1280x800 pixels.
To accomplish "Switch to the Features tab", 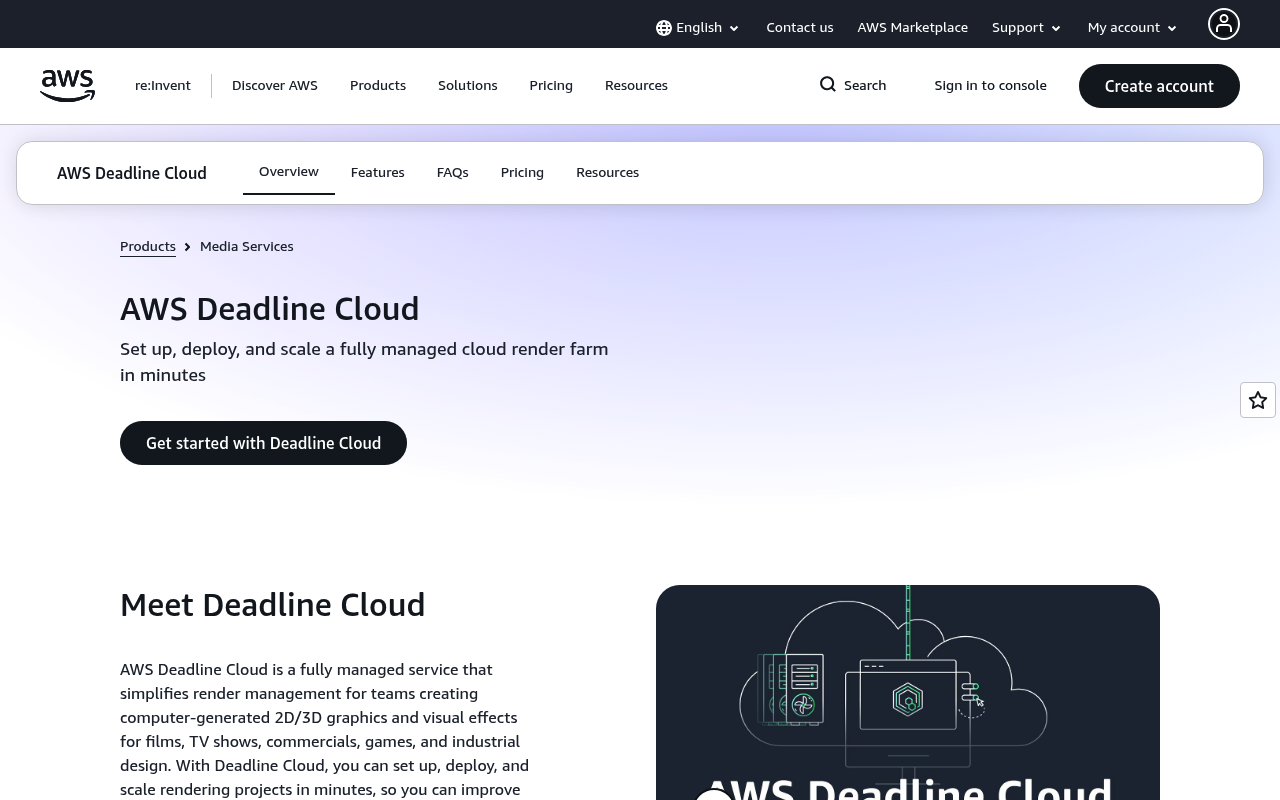I will point(378,173).
